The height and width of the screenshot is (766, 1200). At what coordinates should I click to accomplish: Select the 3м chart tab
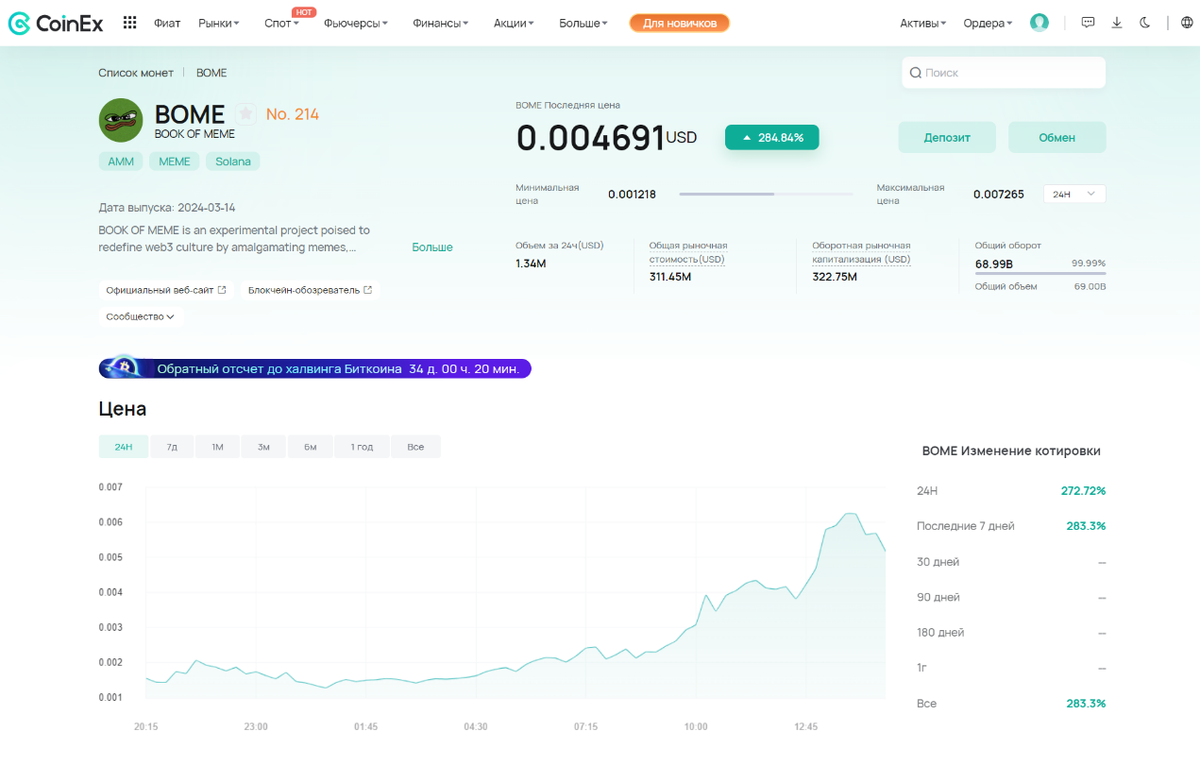point(264,447)
